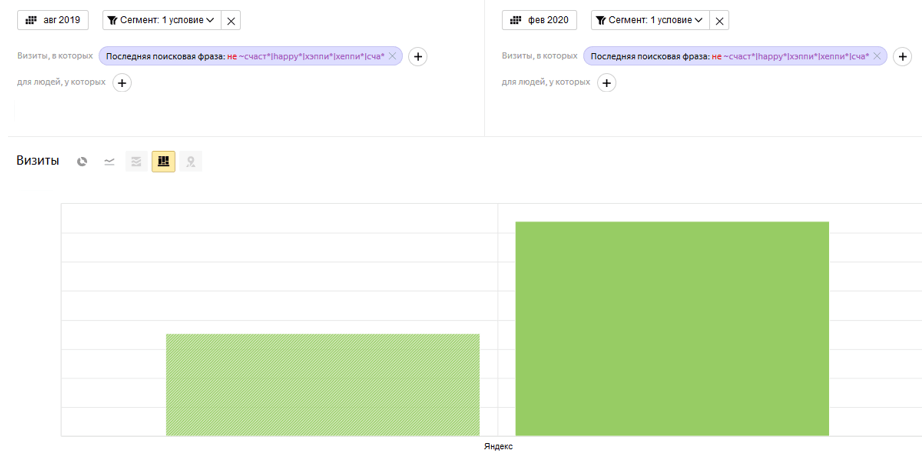
Task: Click the solid green фев 2020 bar
Action: [x=672, y=329]
